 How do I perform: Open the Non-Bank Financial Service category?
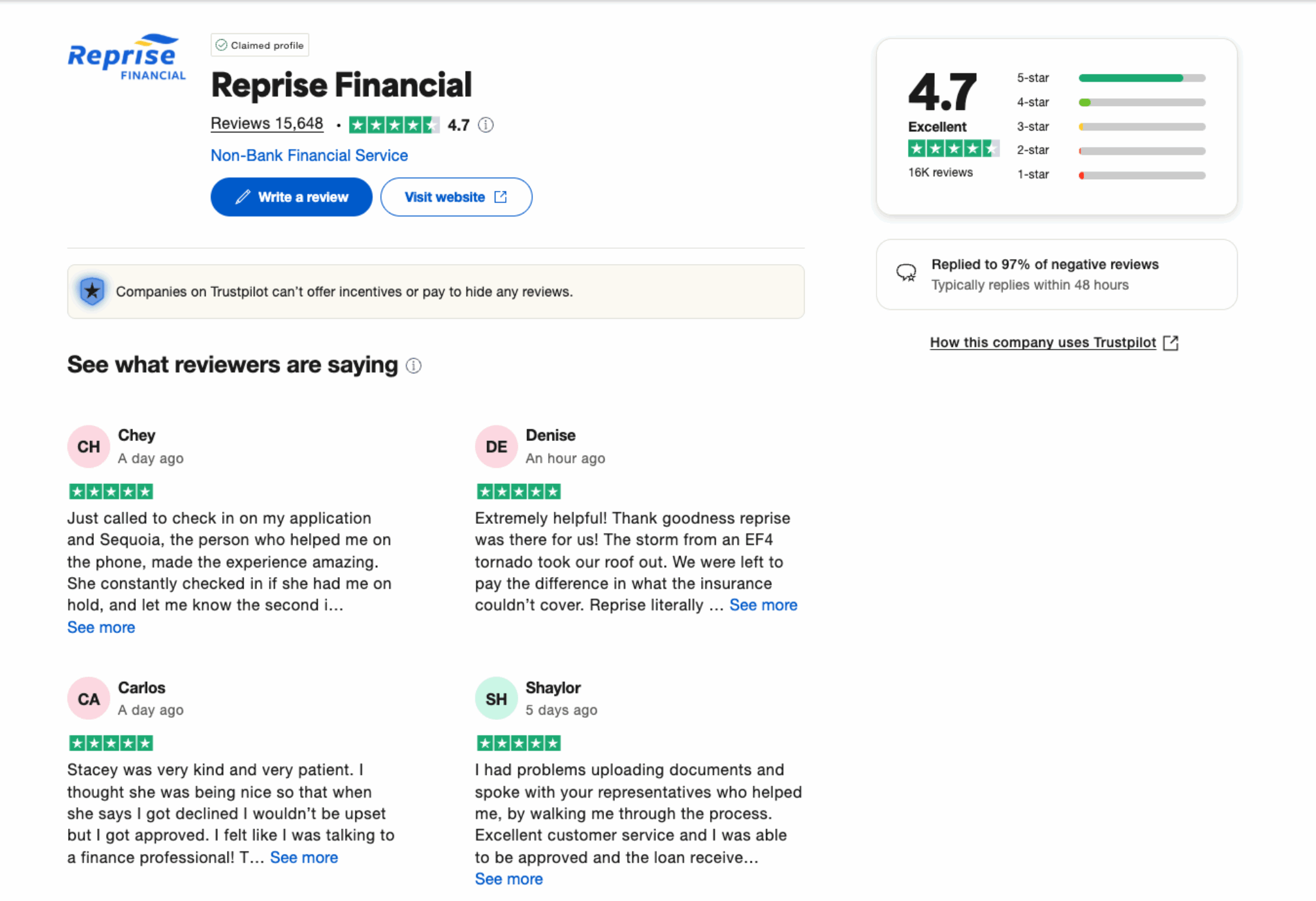pos(309,155)
